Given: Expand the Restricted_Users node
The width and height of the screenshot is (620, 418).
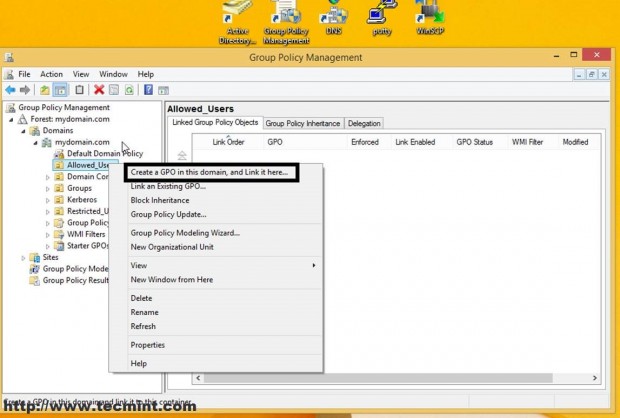Looking at the screenshot, I should (x=48, y=212).
